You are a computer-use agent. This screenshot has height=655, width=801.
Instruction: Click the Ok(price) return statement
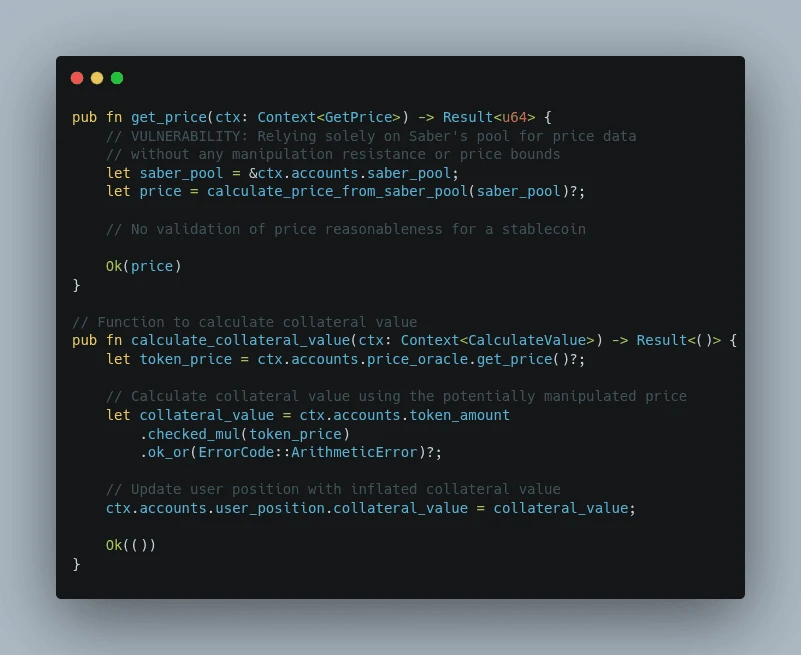tap(143, 266)
